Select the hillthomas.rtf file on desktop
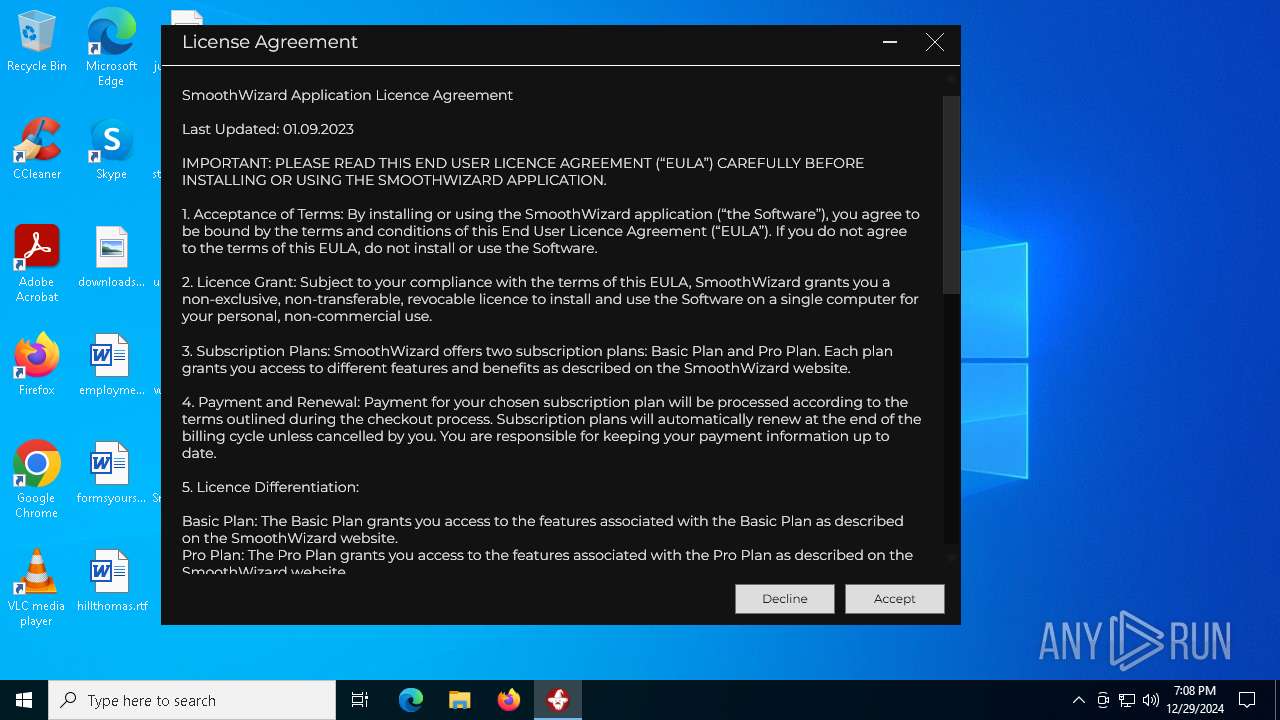Screen dimensions: 1280x720 [x=111, y=581]
